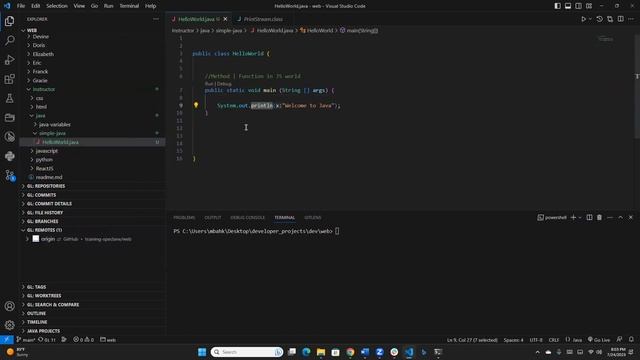Add a new terminal with plus button

click(573, 218)
